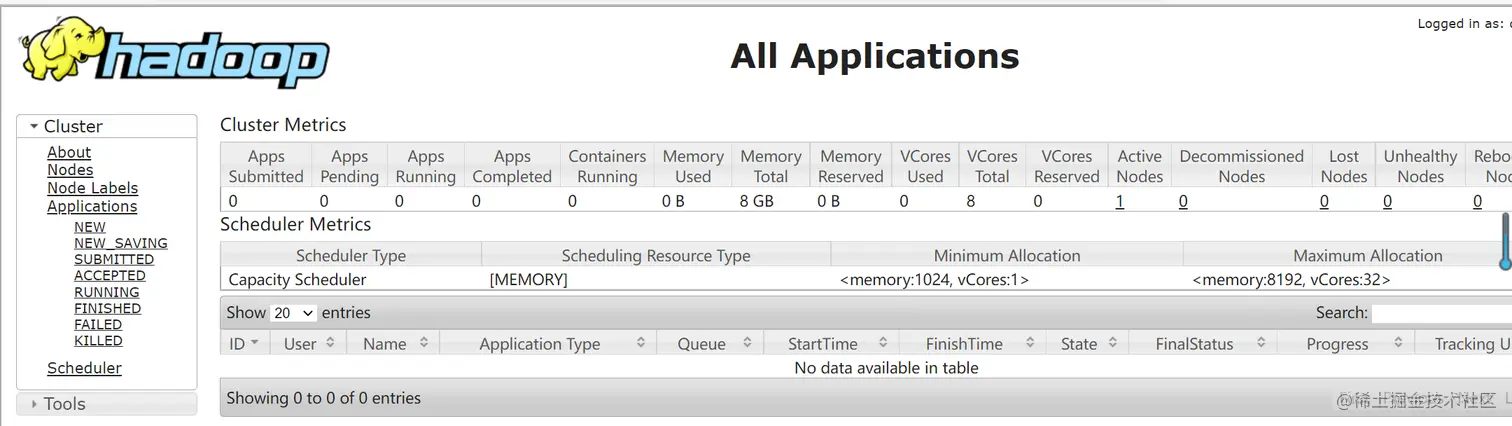Image resolution: width=1512 pixels, height=426 pixels.
Task: Sort by Application Type column icon
Action: [641, 343]
